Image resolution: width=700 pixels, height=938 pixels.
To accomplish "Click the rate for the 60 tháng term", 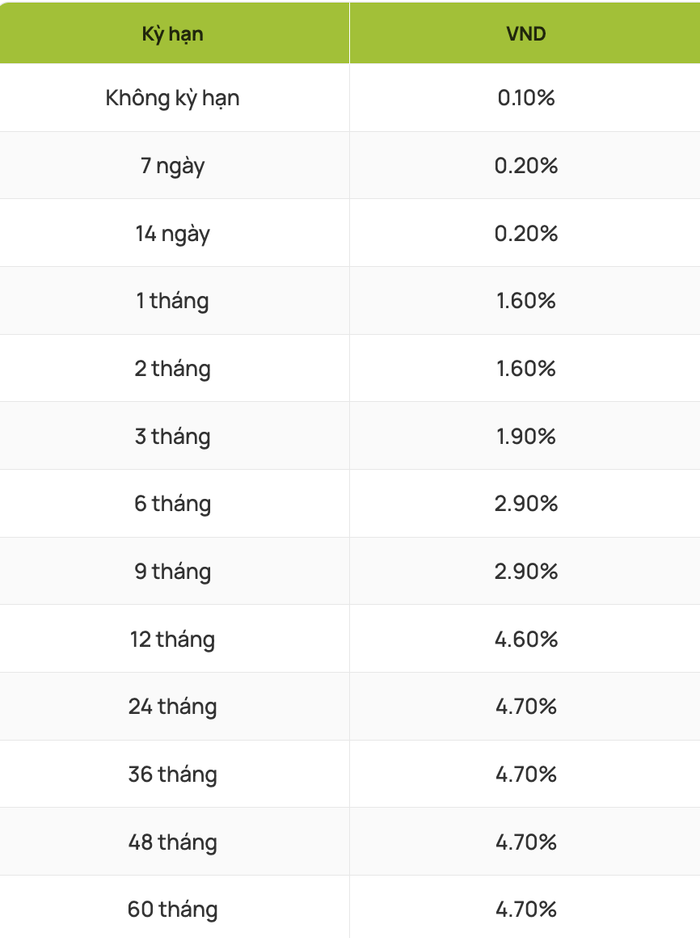I will point(526,910).
